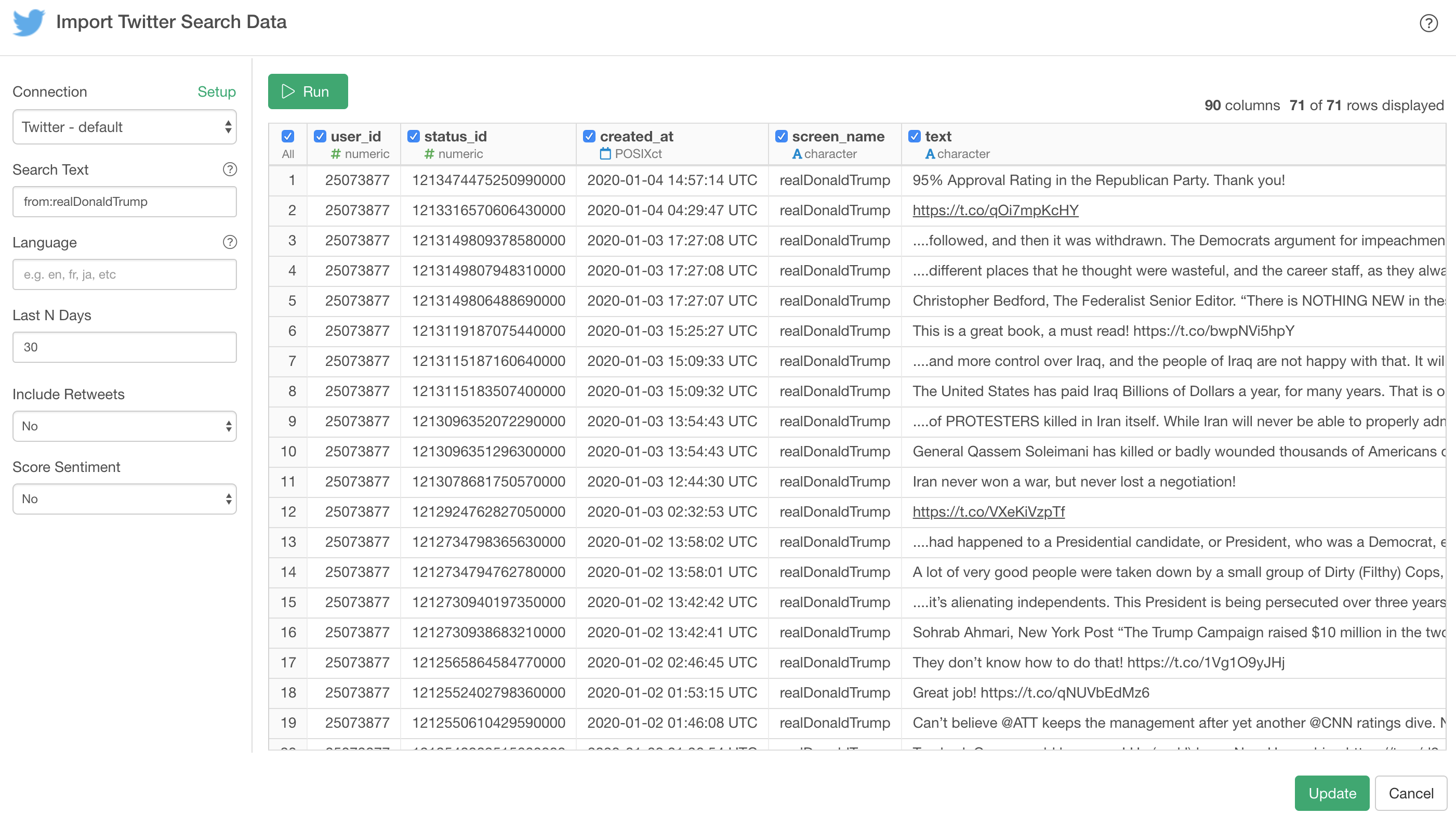The height and width of the screenshot is (814, 1456).
Task: Click the character type icon under text column
Action: (930, 154)
